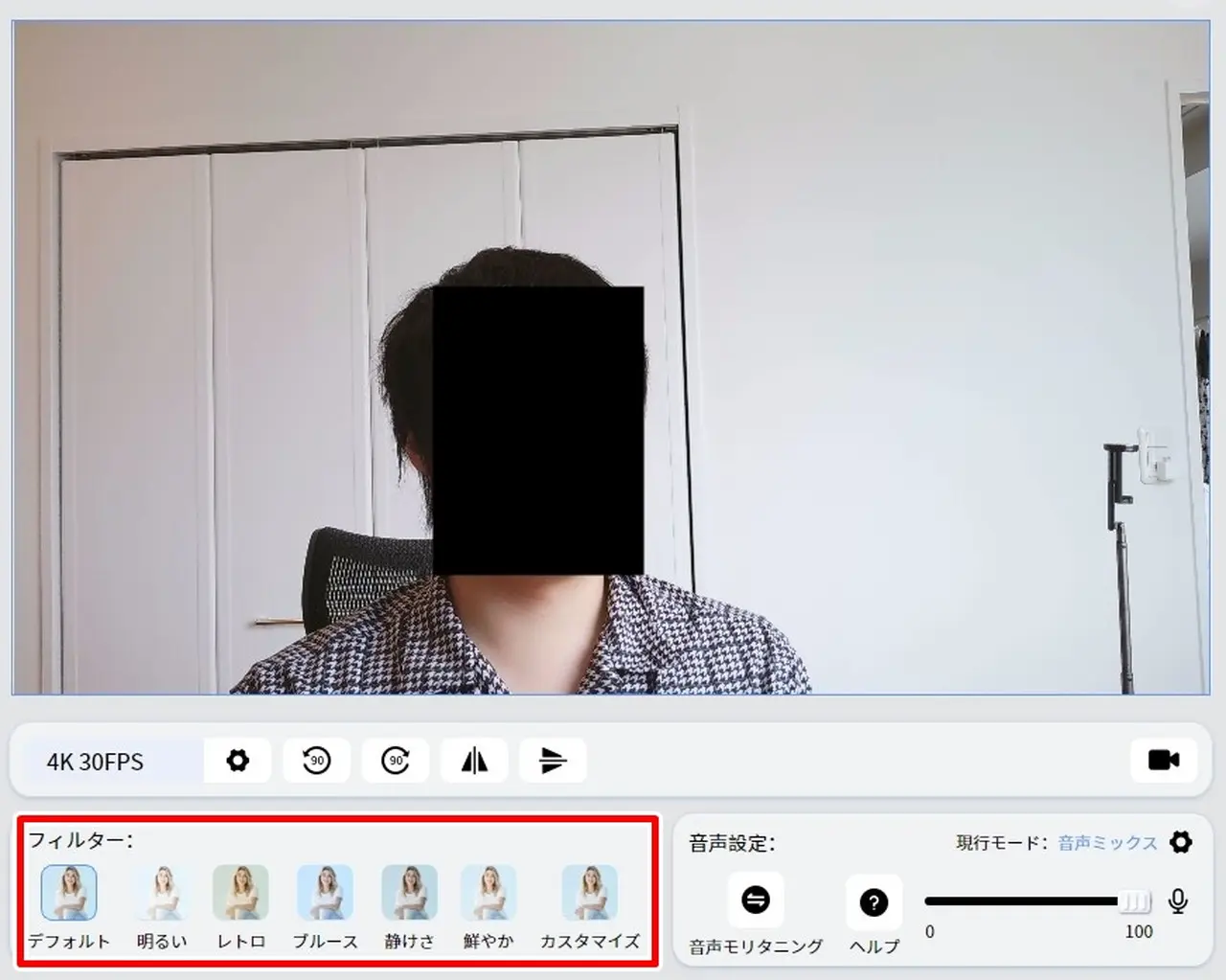Apply the 明るい filter
1226x980 pixels.
161,893
